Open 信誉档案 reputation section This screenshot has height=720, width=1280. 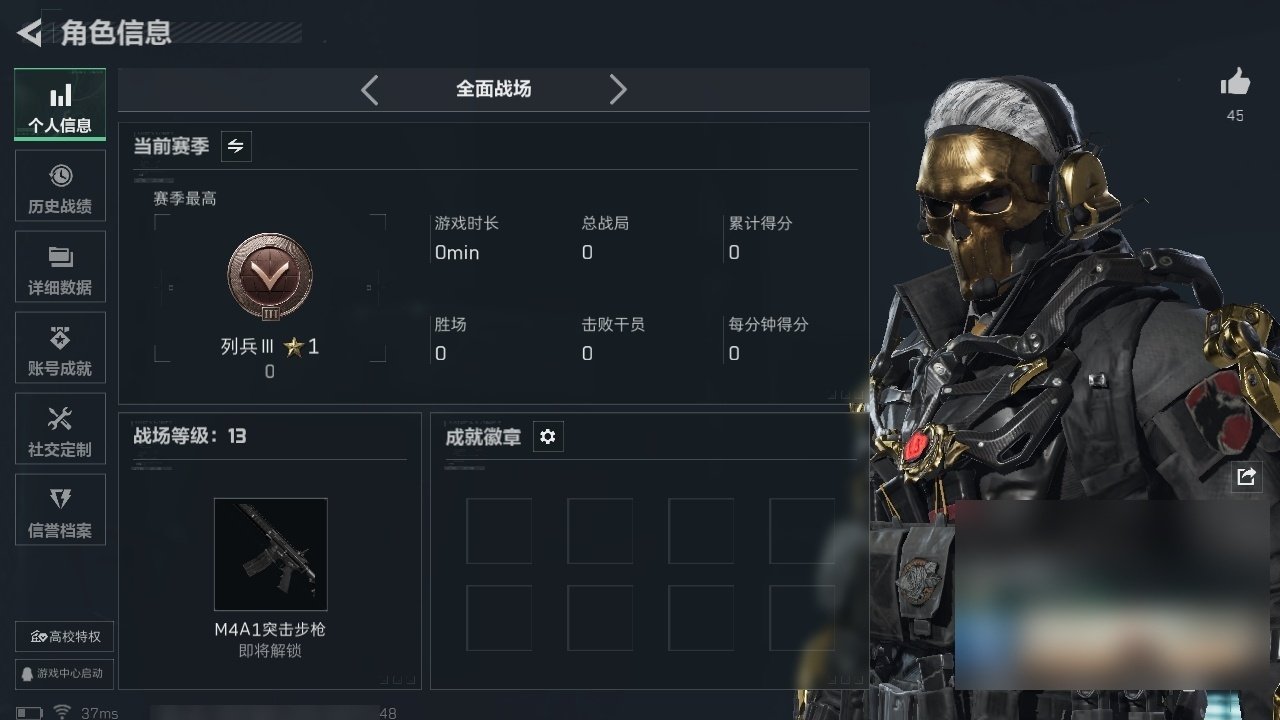[x=60, y=510]
